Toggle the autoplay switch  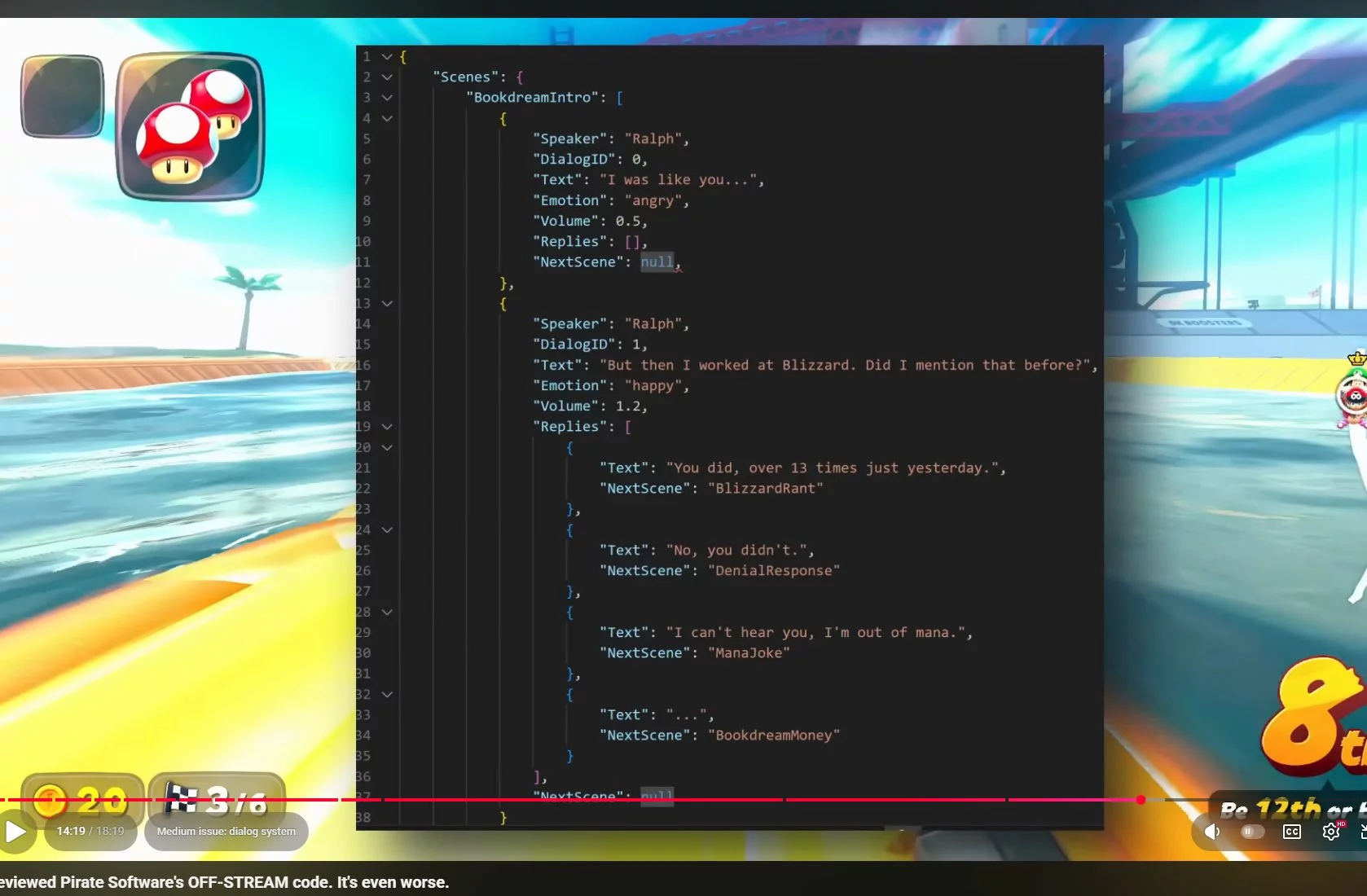pyautogui.click(x=1252, y=832)
